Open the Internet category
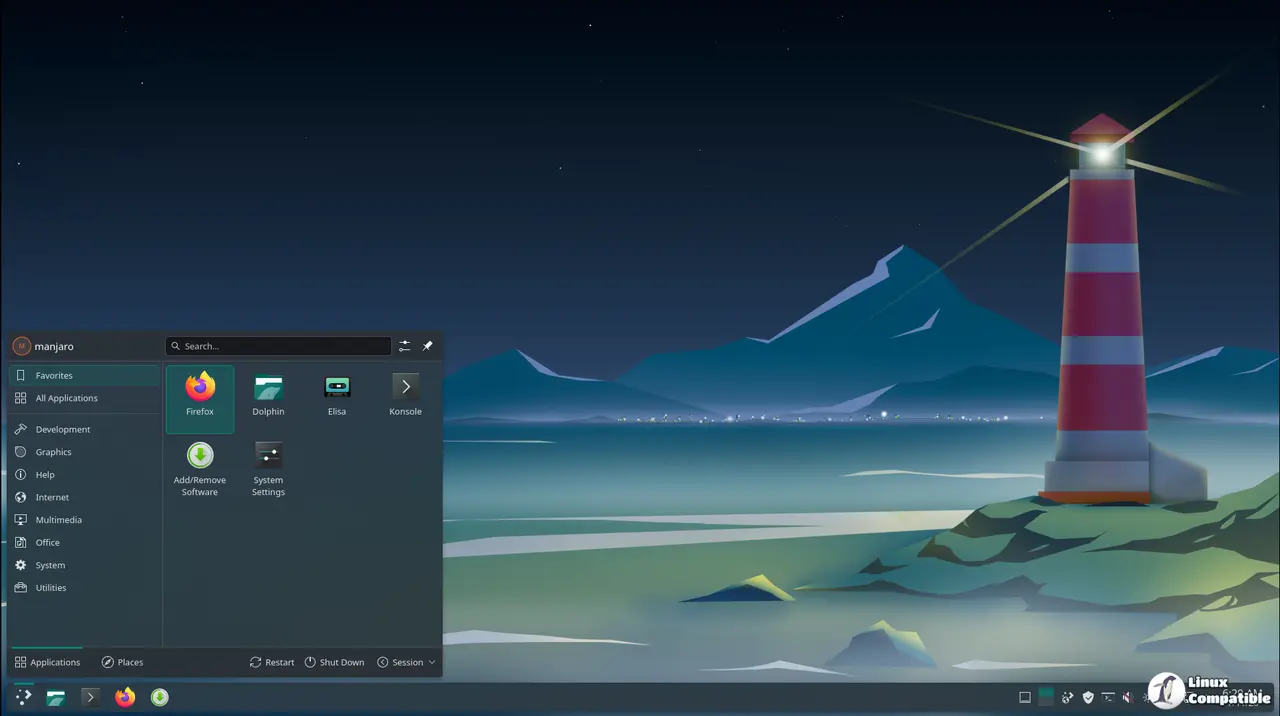1280x716 pixels. click(x=84, y=497)
